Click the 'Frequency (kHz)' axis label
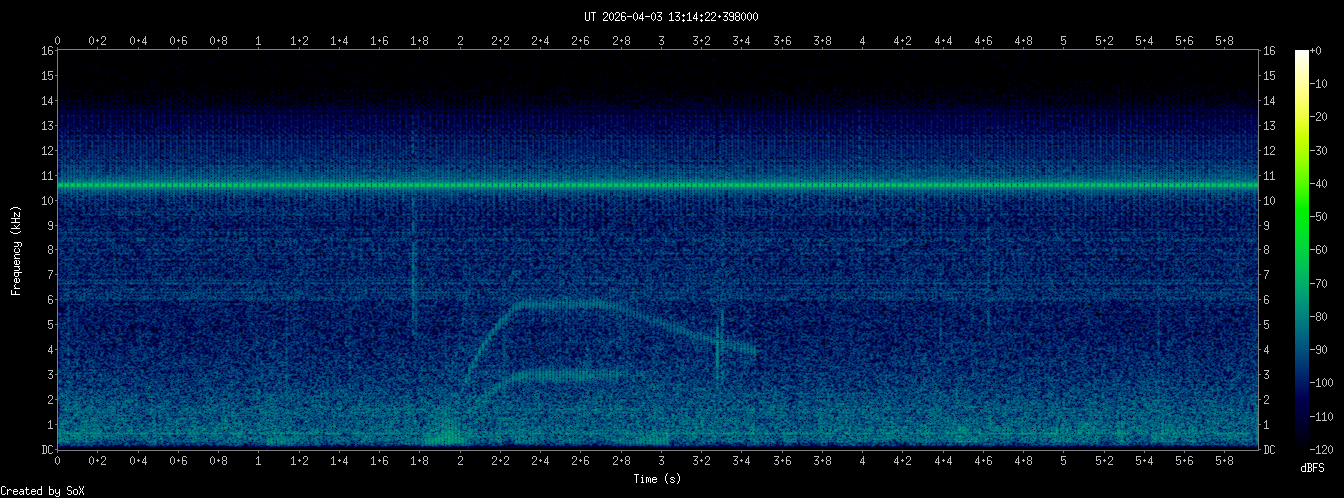 [16, 249]
